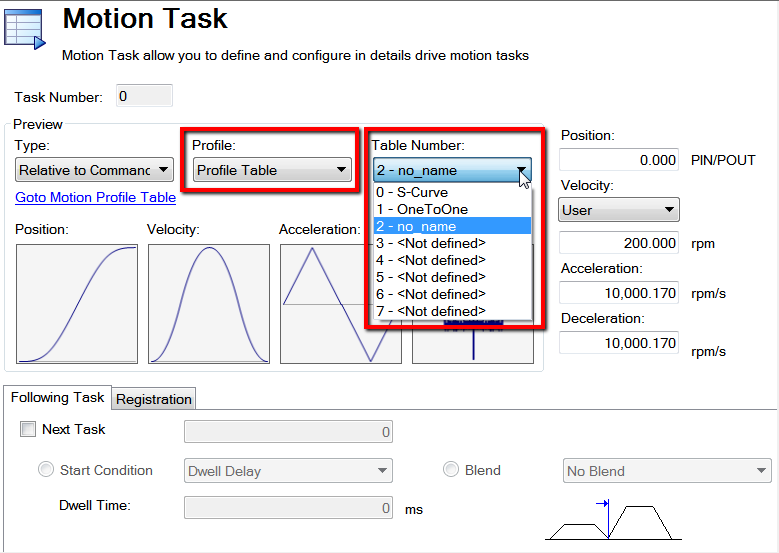Select 5 - <Not defined> entry
779x553 pixels.
[x=453, y=277]
